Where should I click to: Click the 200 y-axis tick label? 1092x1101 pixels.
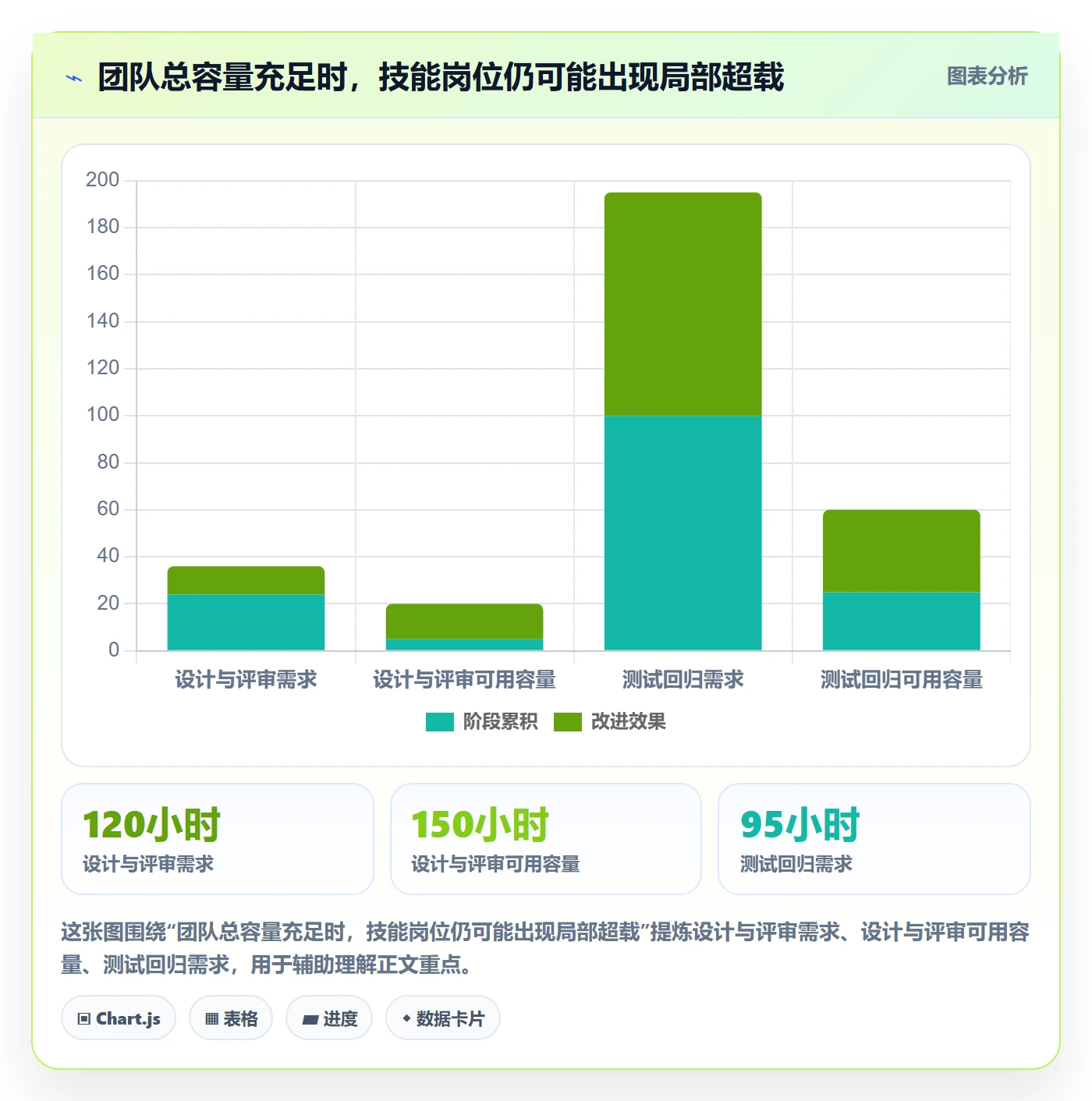tap(102, 180)
